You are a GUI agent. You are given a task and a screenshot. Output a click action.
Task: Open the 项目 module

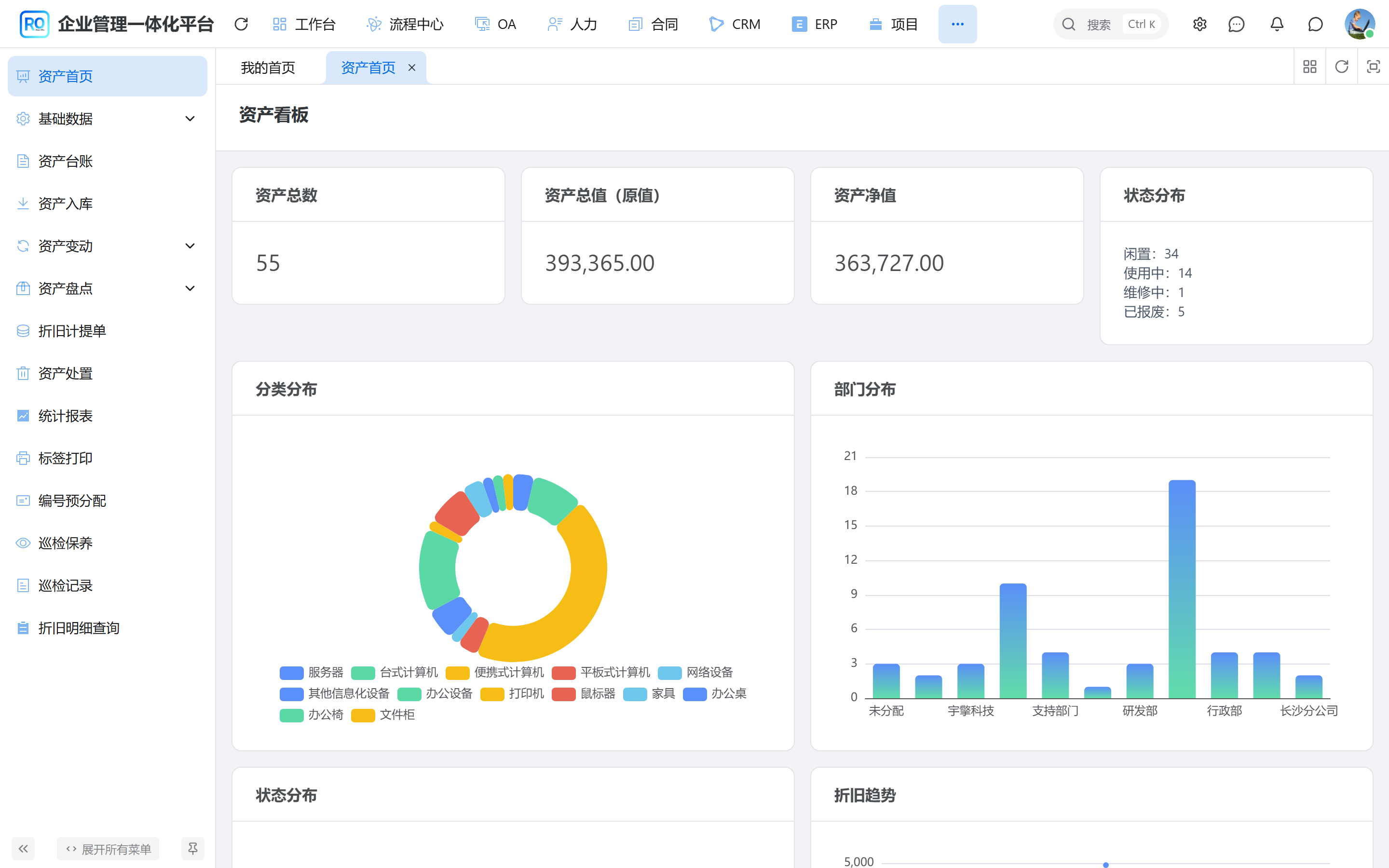point(894,24)
